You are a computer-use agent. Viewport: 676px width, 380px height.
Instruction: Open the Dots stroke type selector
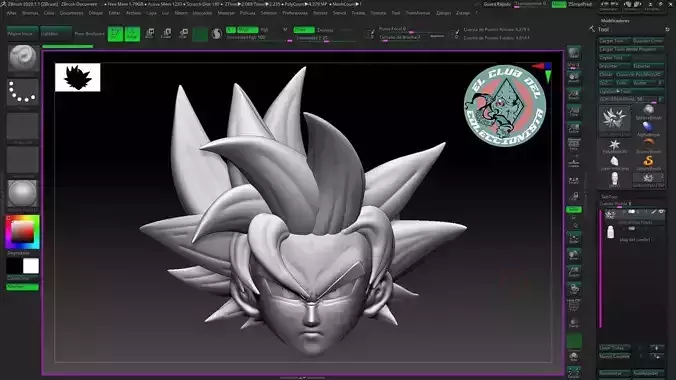(22, 92)
